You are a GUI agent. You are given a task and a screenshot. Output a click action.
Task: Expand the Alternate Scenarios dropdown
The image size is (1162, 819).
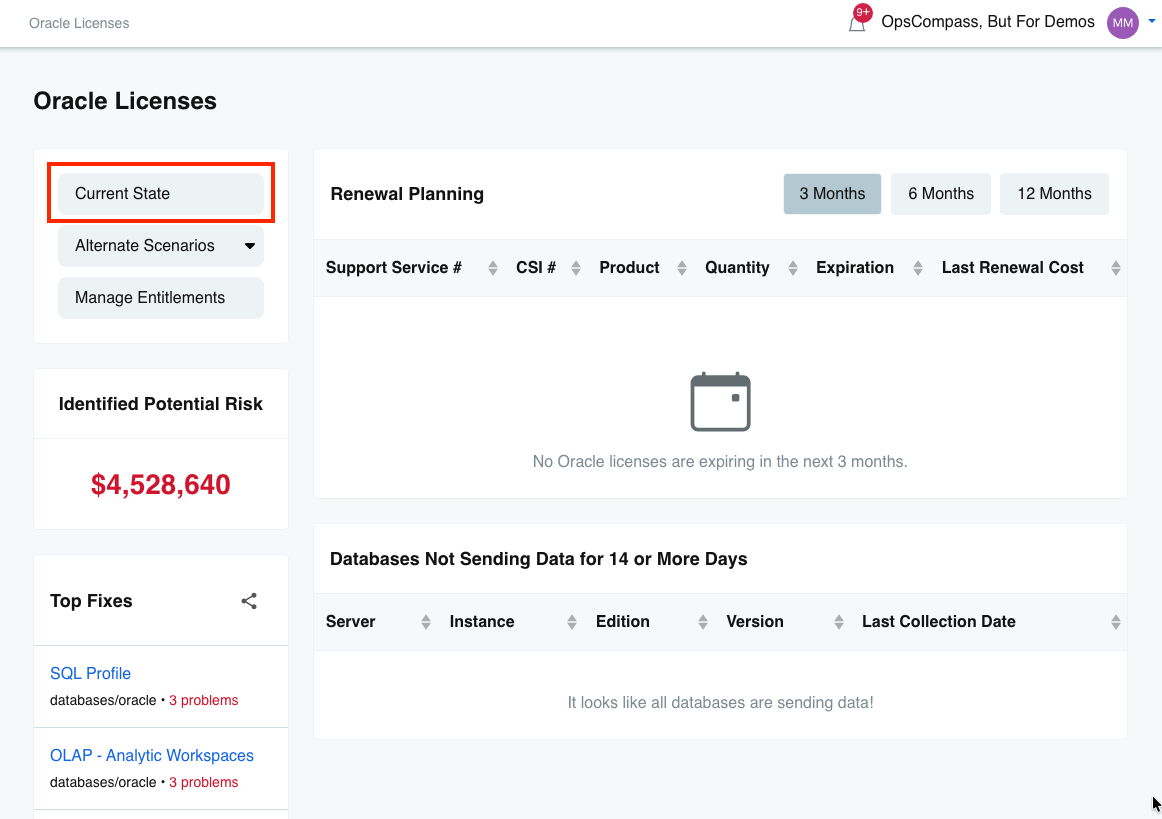click(x=161, y=246)
